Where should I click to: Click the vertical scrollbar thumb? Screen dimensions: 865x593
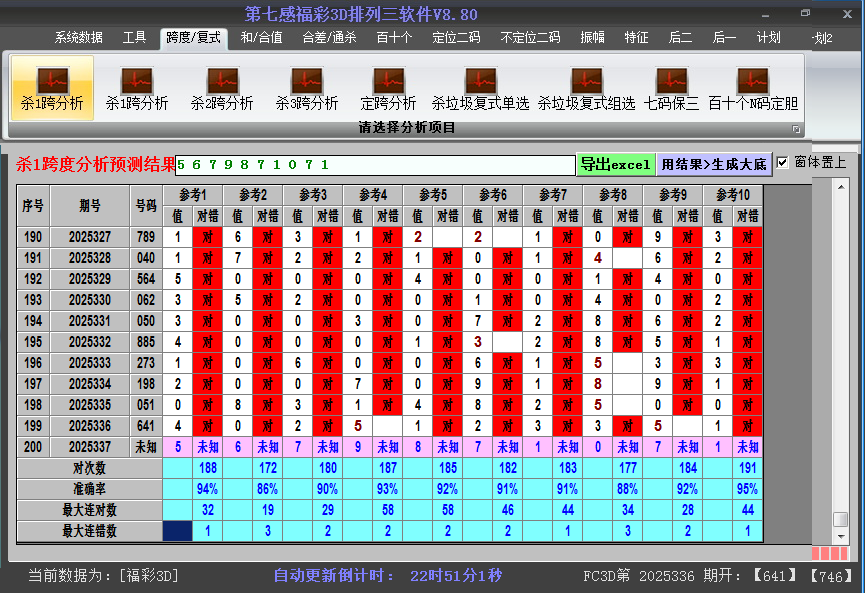841,519
